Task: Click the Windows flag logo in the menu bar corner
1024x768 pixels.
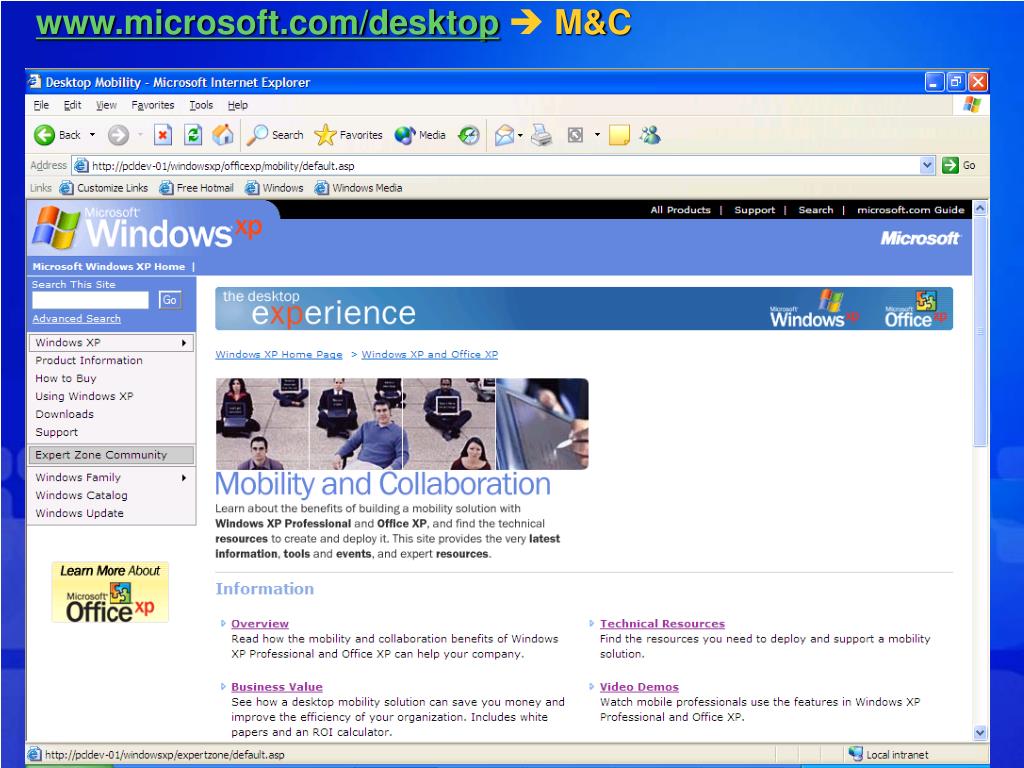Action: (972, 104)
